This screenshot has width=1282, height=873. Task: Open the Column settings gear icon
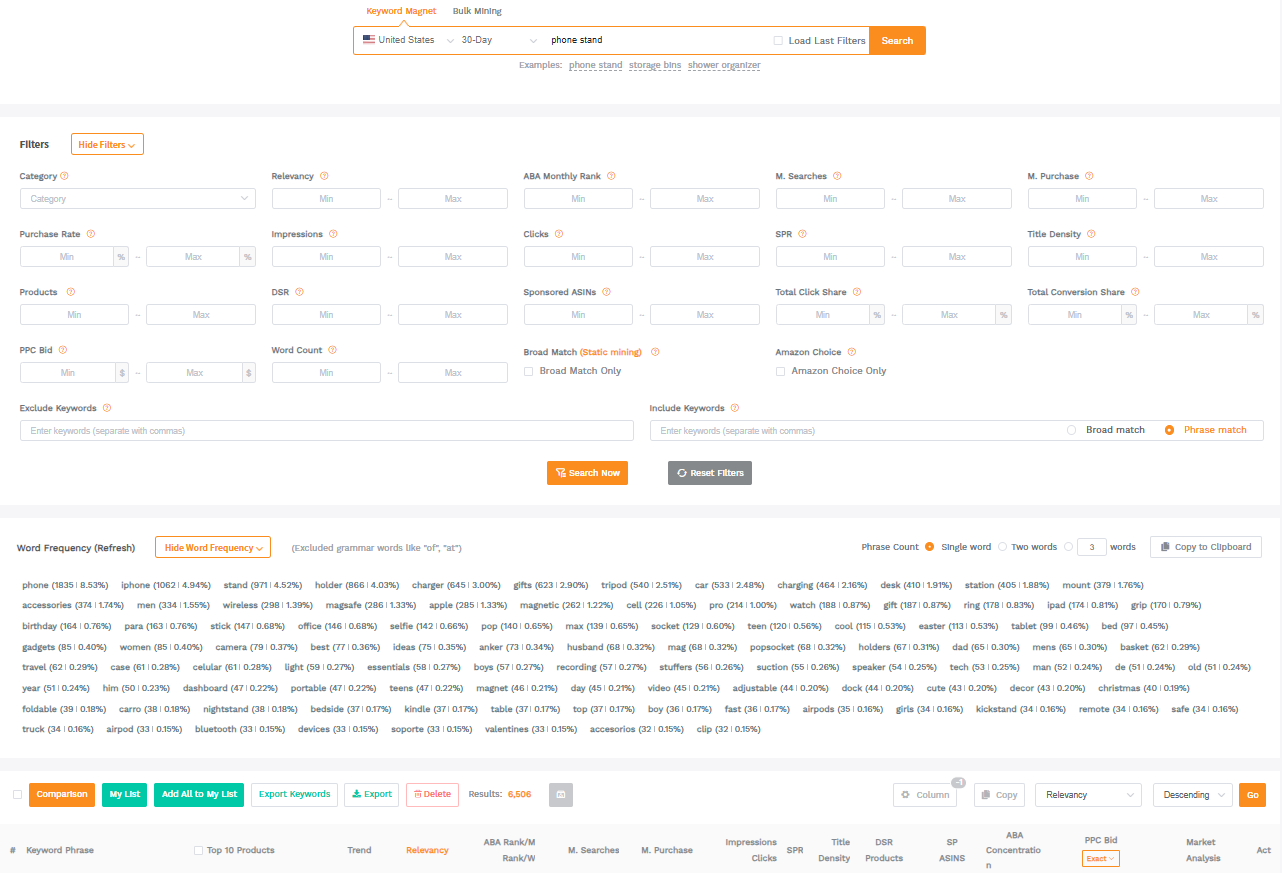coord(908,794)
